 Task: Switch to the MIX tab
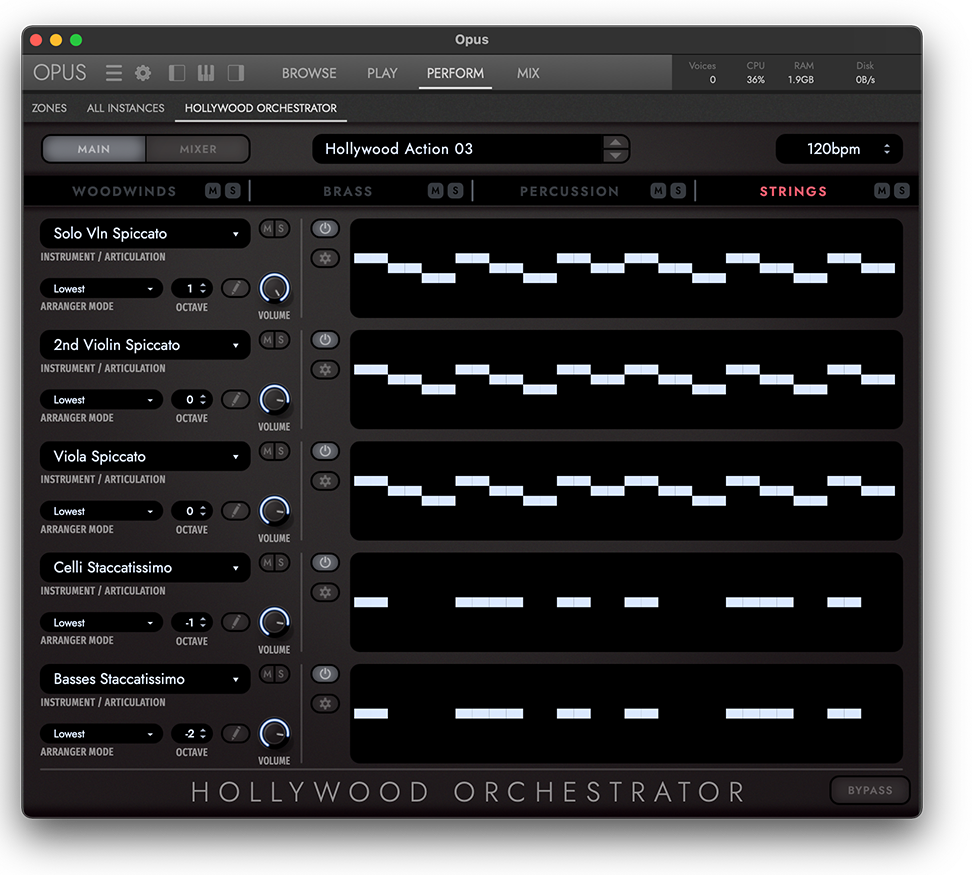click(527, 73)
